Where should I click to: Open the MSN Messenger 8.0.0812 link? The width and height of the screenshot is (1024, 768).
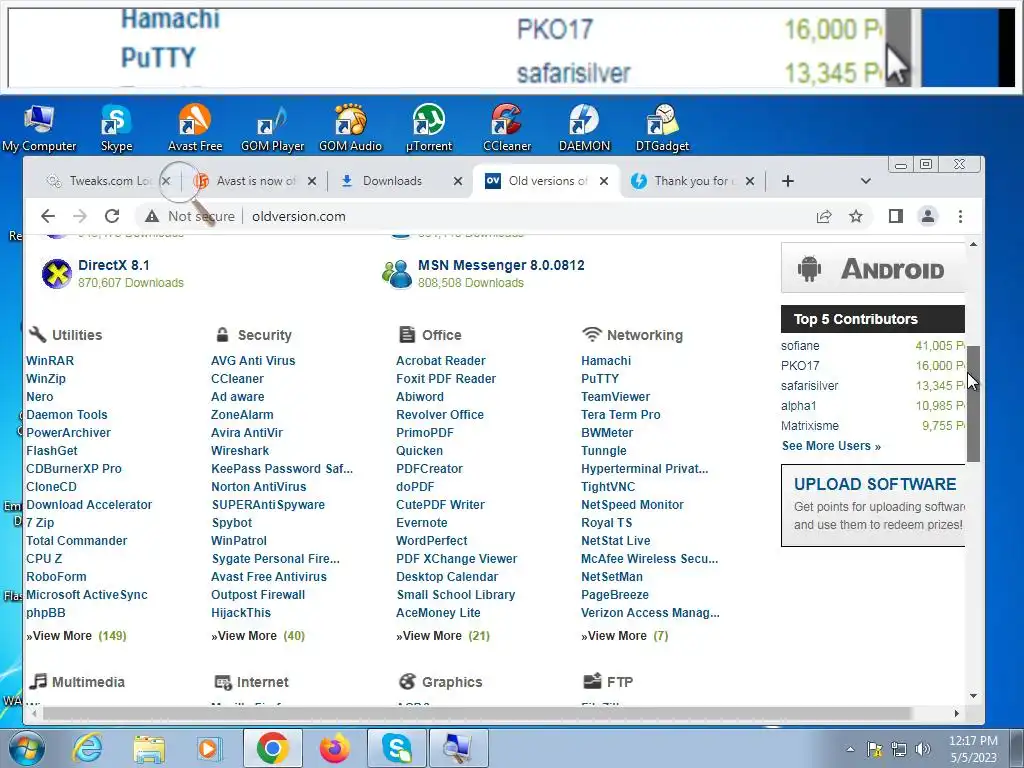(501, 265)
